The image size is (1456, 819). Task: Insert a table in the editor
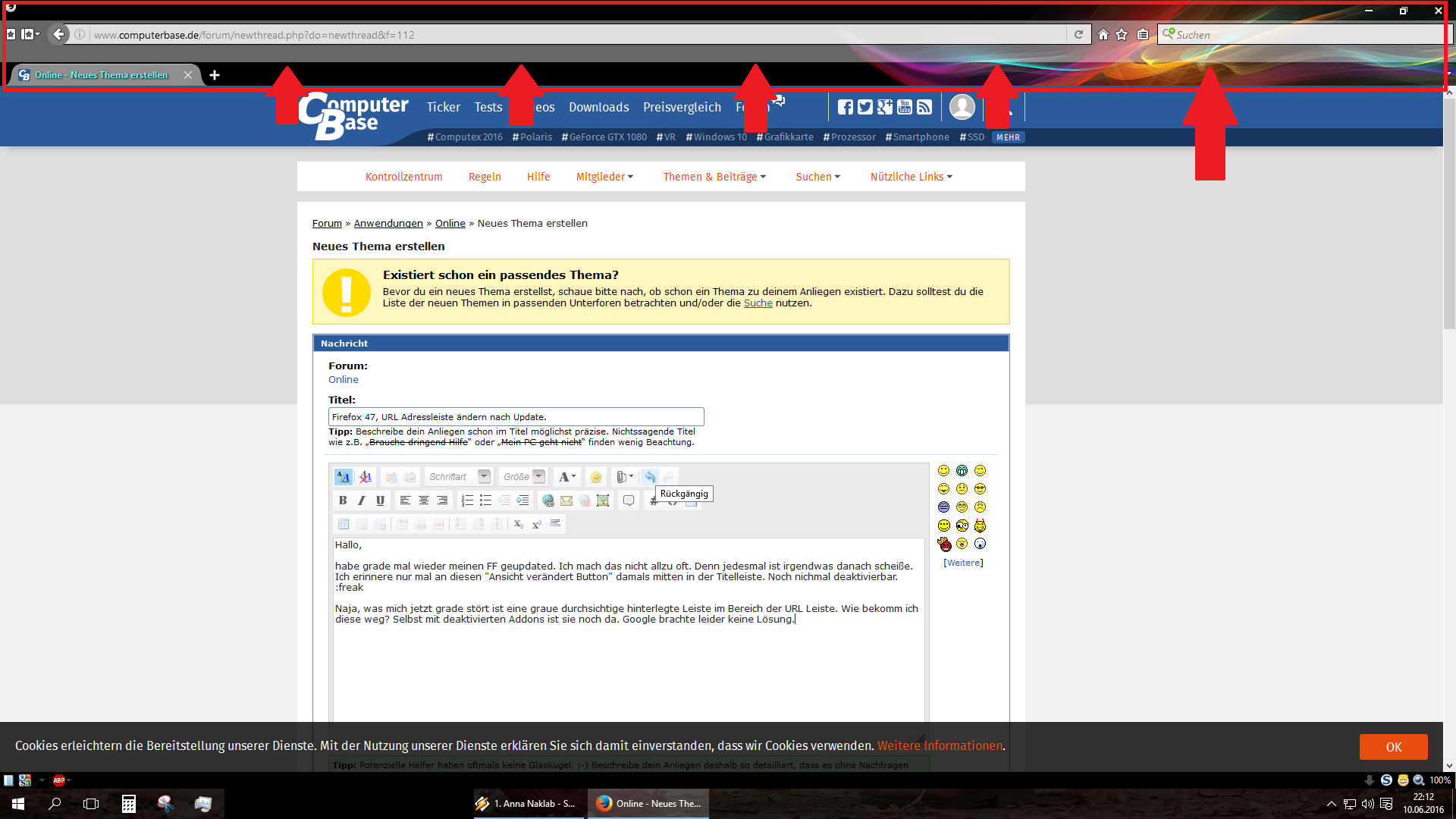(344, 524)
